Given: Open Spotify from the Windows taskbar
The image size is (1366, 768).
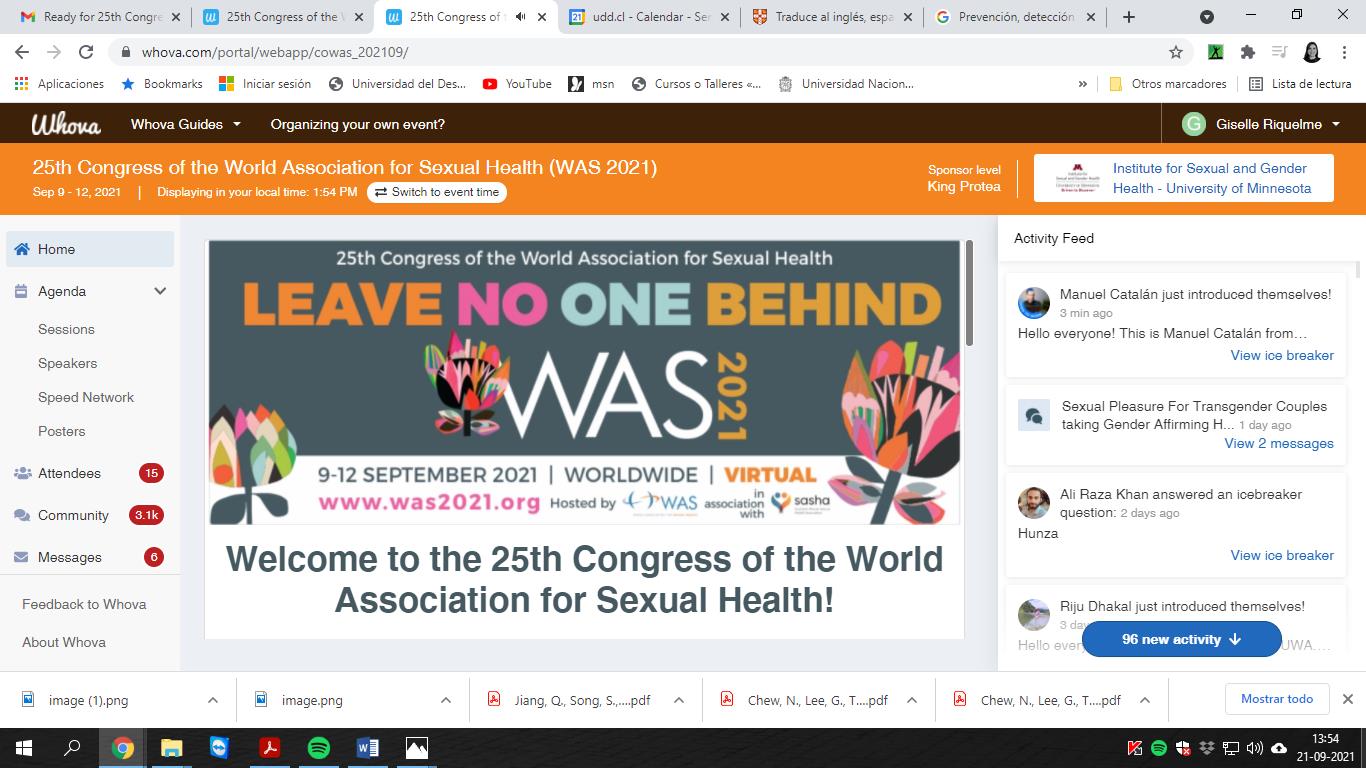Looking at the screenshot, I should point(319,748).
